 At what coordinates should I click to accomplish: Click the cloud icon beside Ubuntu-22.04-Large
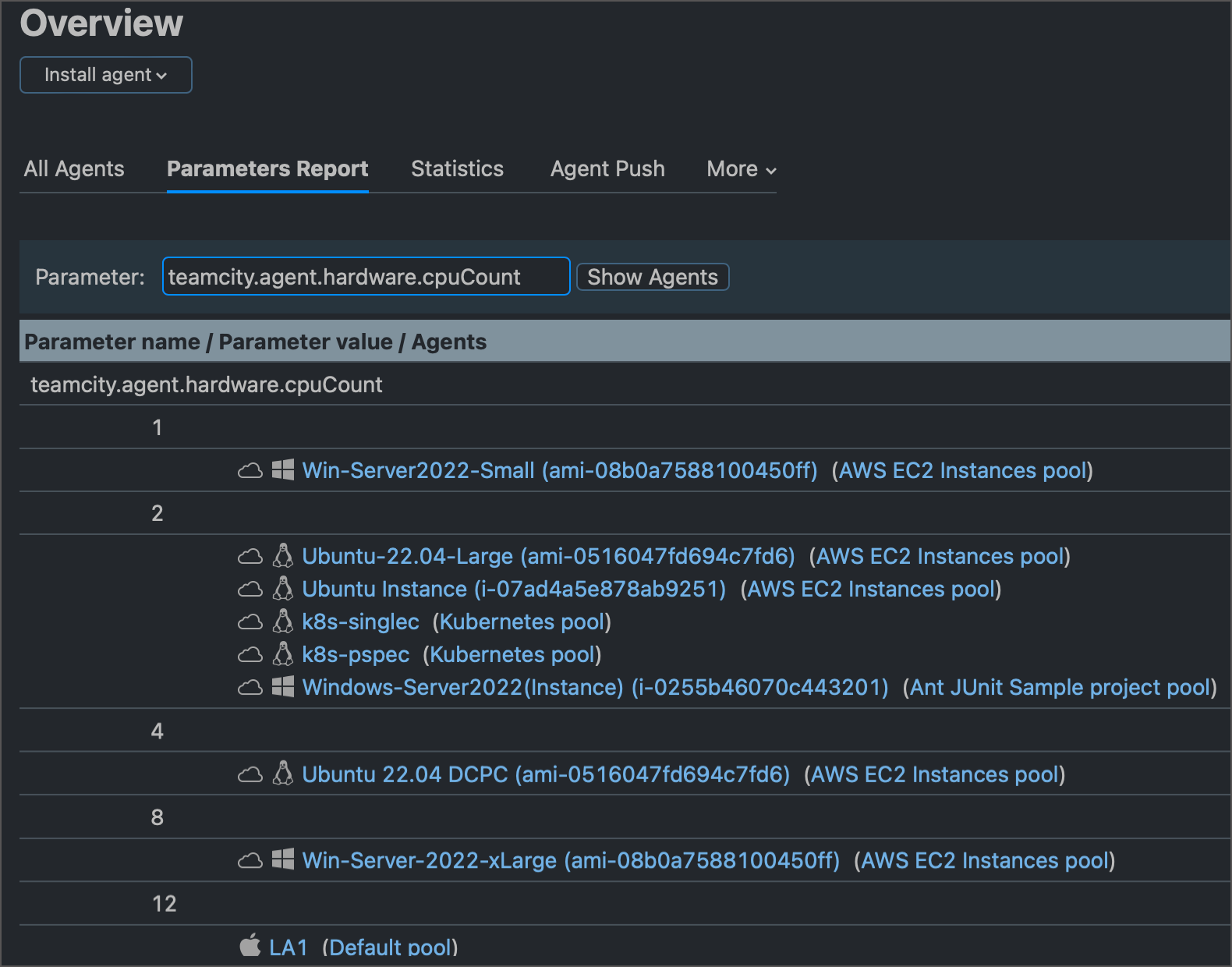pos(250,557)
